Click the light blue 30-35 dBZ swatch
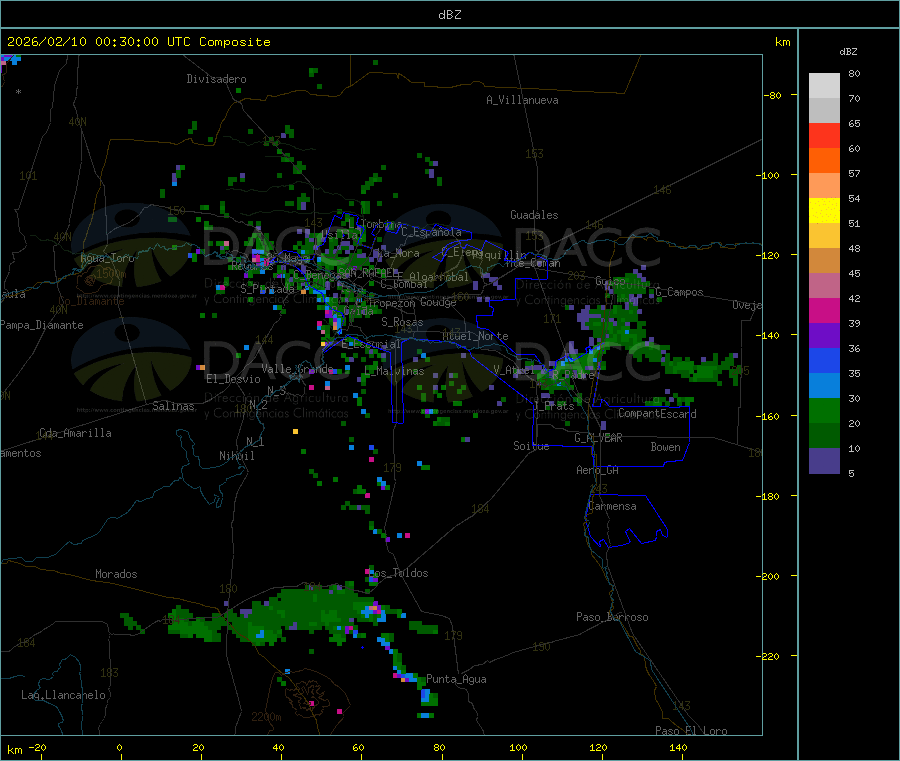 pyautogui.click(x=824, y=386)
